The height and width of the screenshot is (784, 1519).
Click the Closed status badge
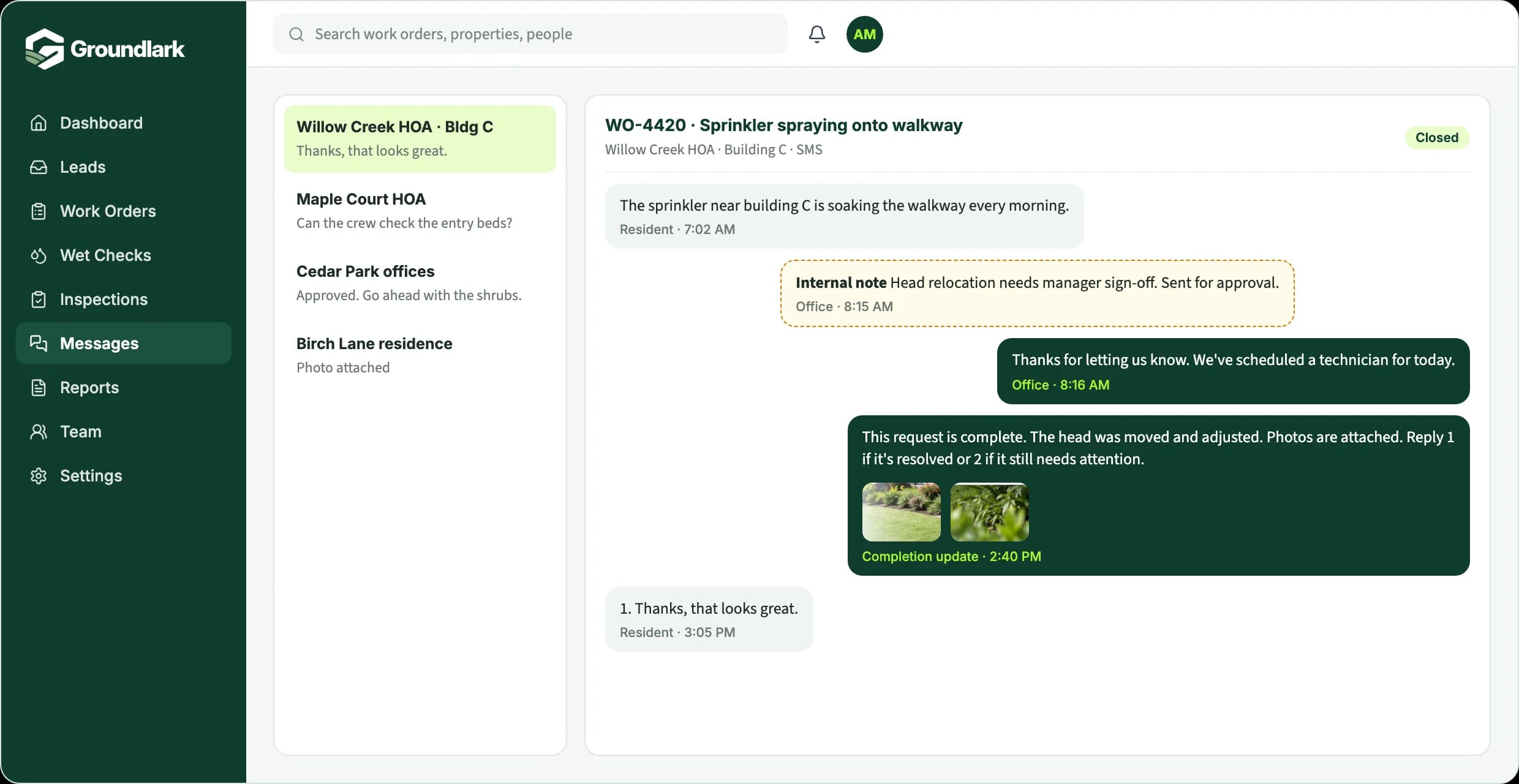click(x=1437, y=138)
